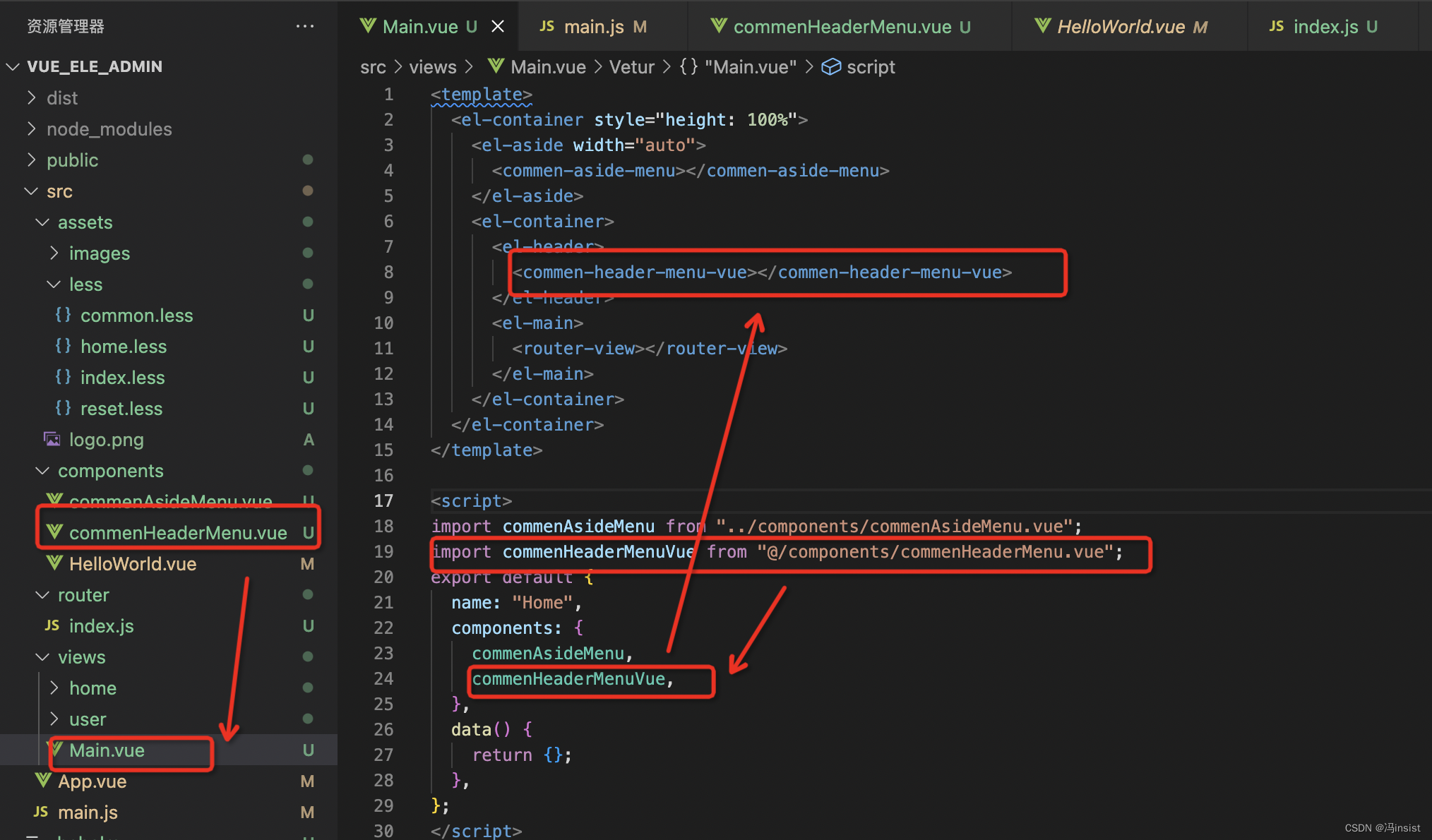This screenshot has width=1432, height=840.
Task: Click the JS icon on the main.js tab
Action: click(547, 26)
